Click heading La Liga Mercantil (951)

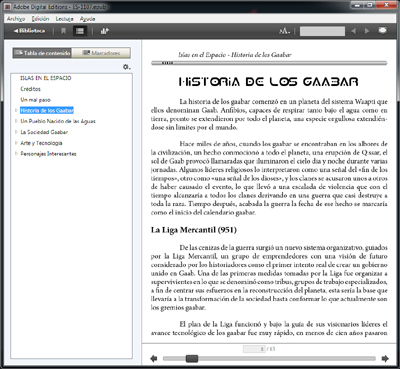(x=194, y=230)
